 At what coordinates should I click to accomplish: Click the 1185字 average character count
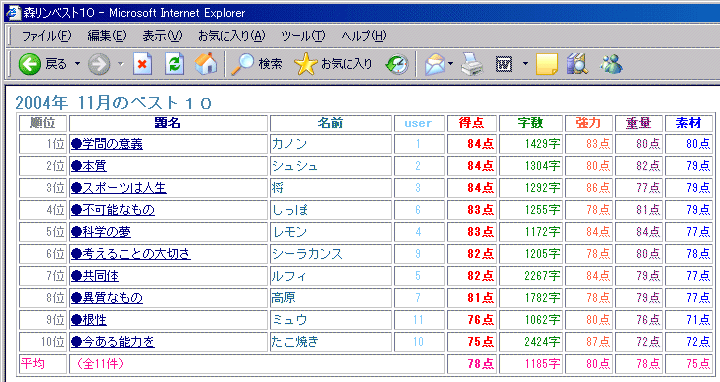530,364
